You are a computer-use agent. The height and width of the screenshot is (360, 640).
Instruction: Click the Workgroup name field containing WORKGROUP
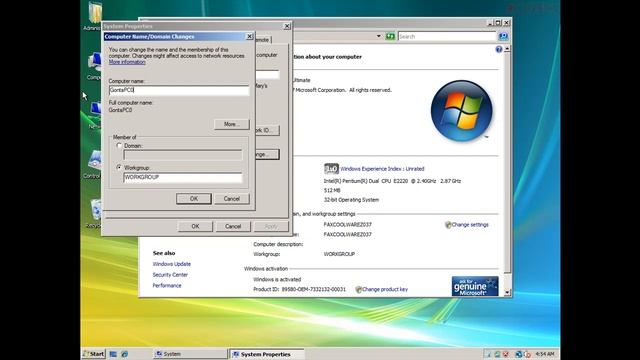pos(183,178)
